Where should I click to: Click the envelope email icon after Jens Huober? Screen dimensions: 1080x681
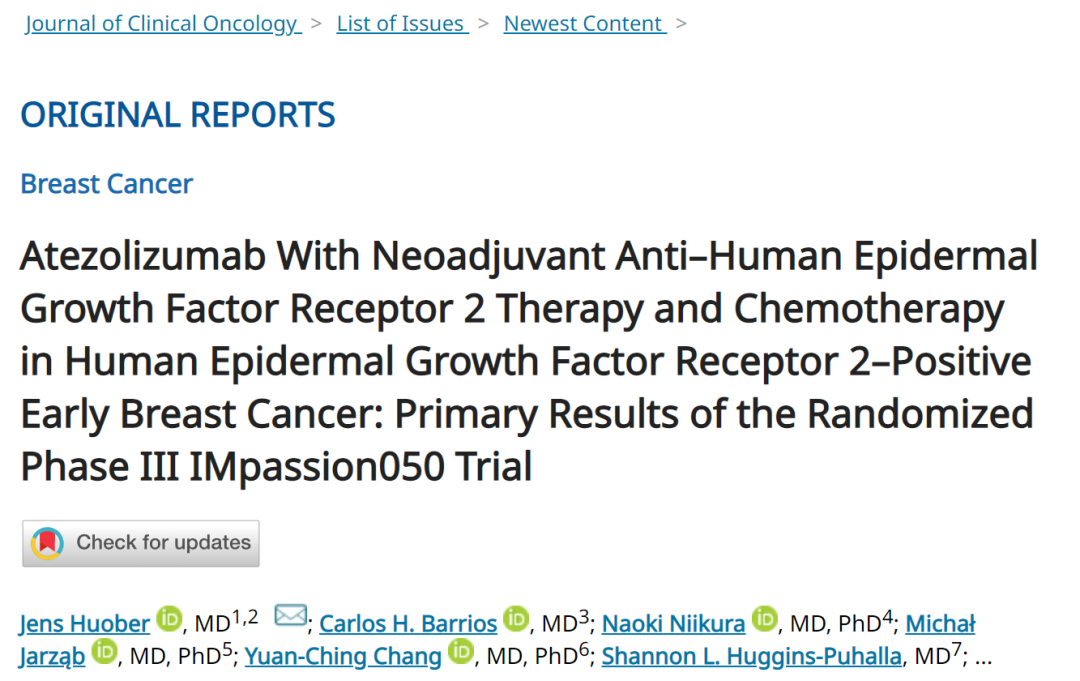click(x=291, y=615)
